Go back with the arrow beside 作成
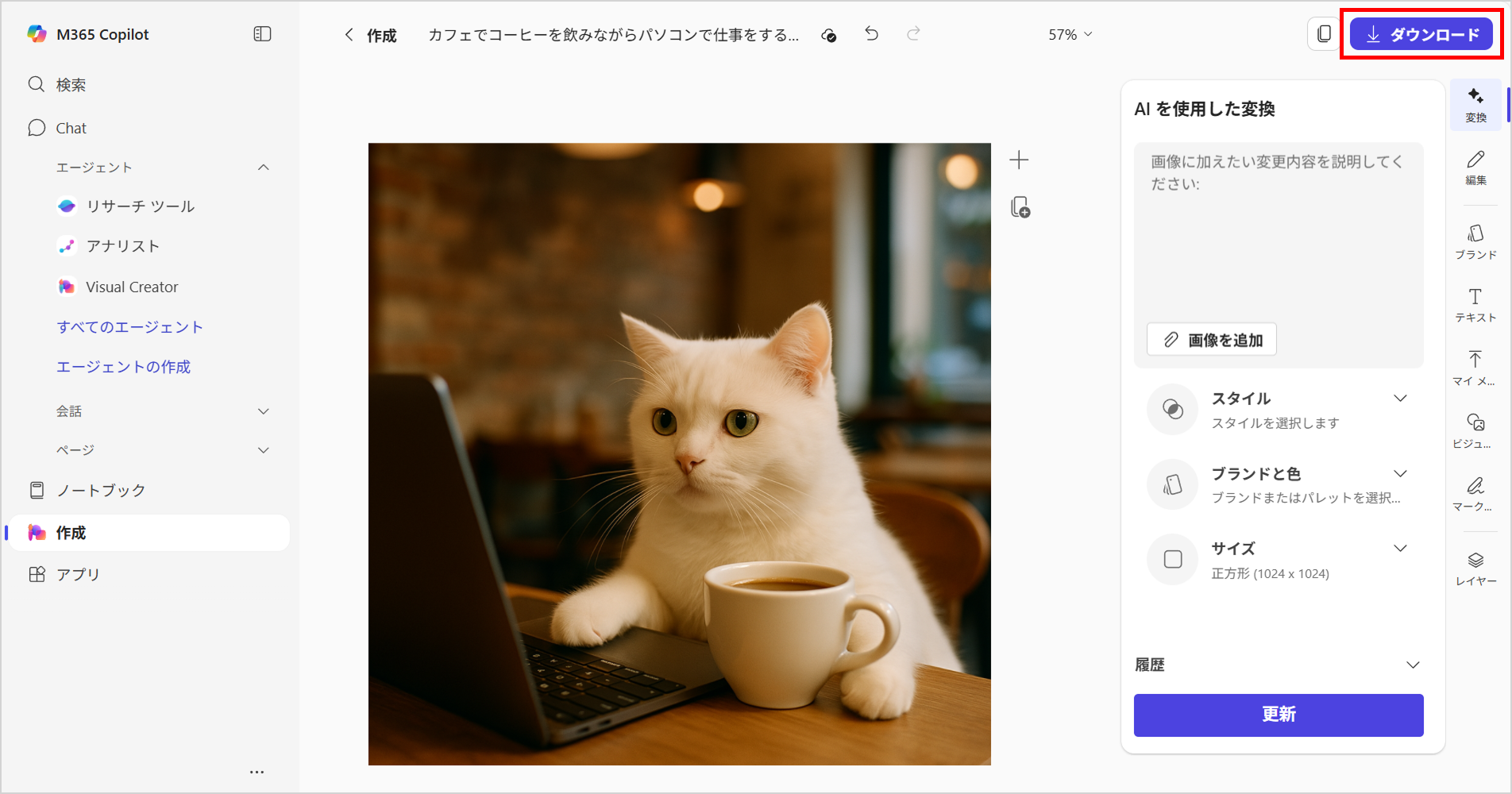The width and height of the screenshot is (1512, 794). [349, 34]
